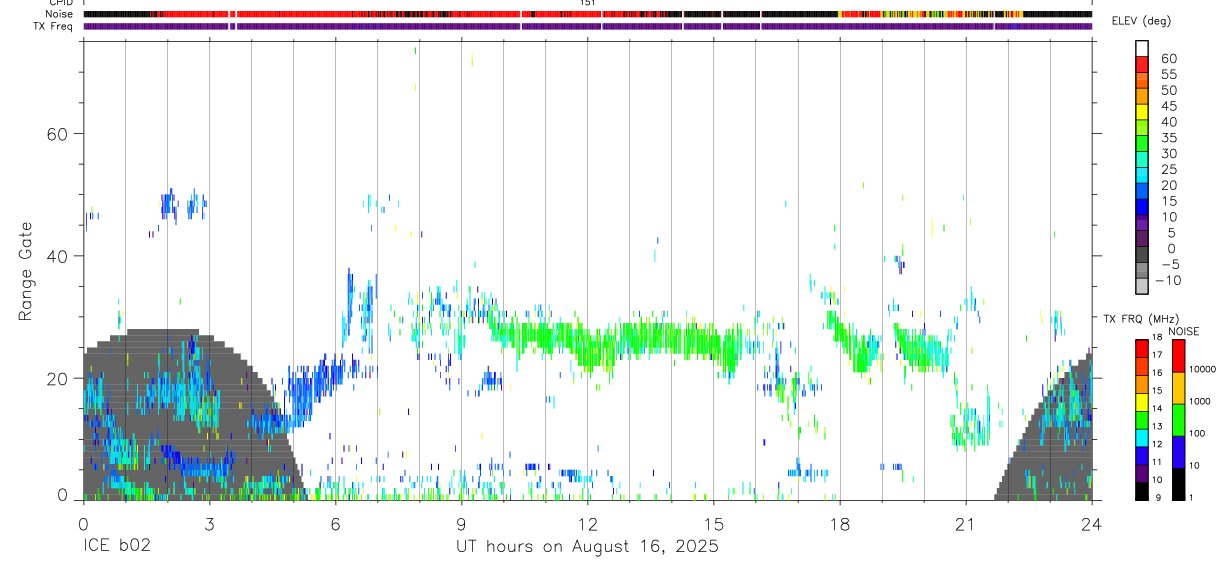Click the 'UT hours on August 16, 2025' axis title
This screenshot has height=567, width=1228.
click(x=588, y=547)
